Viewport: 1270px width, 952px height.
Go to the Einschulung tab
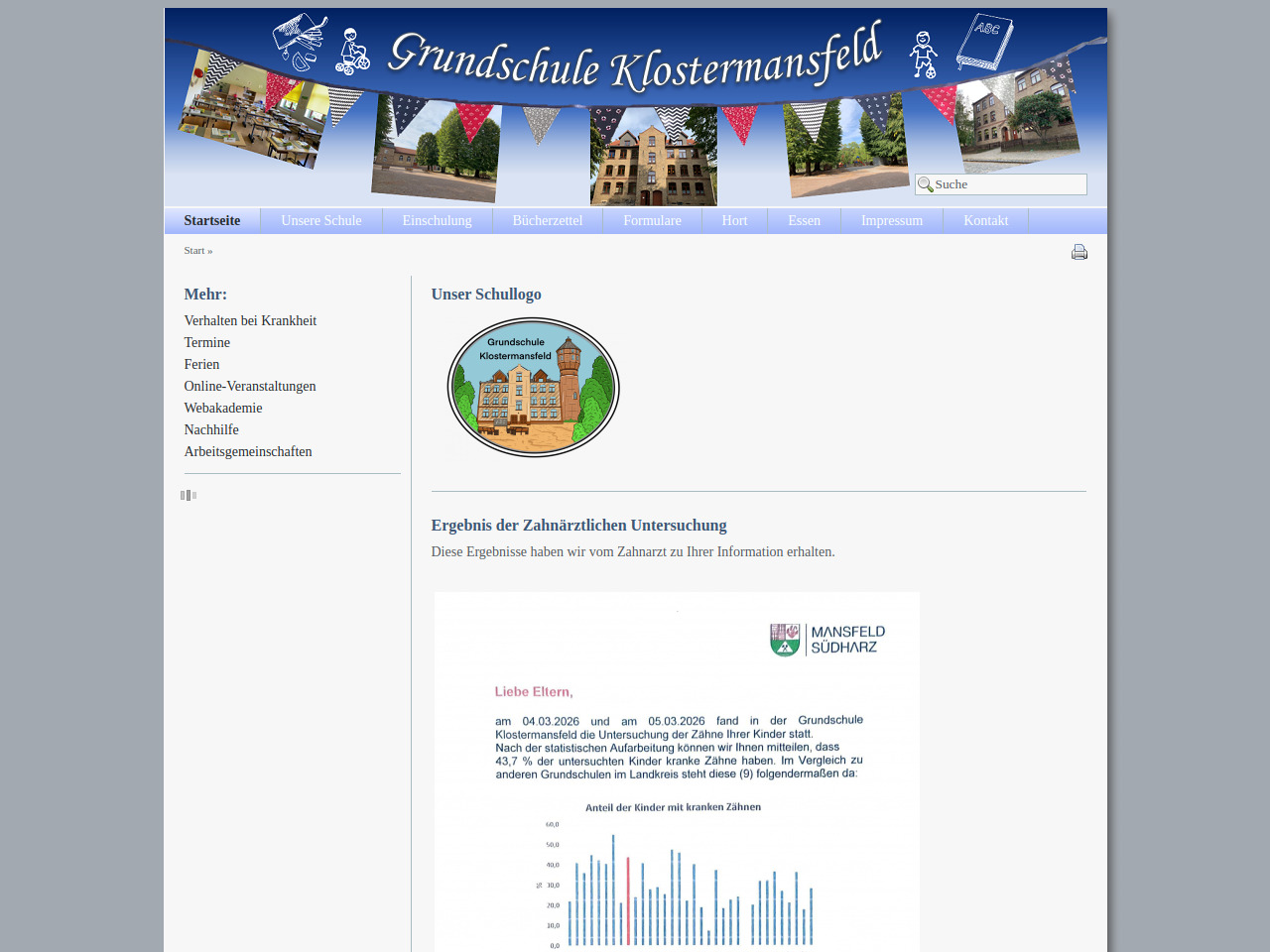(437, 220)
